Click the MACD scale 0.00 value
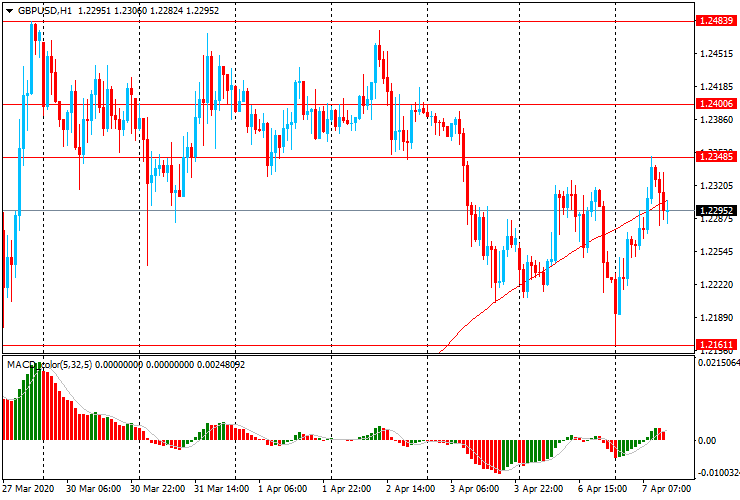Screen dimensions: 740x500 (707, 441)
